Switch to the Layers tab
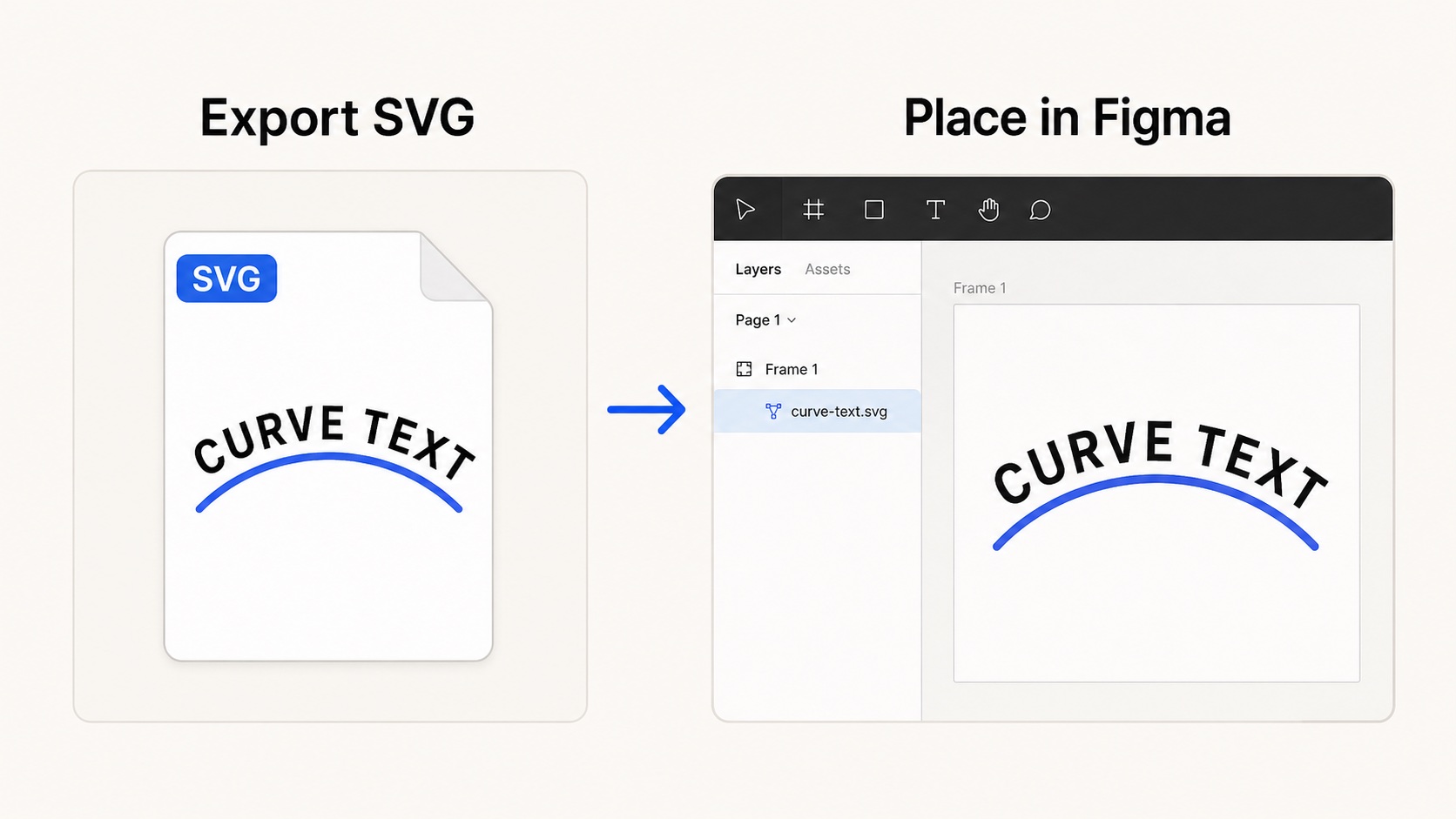Image resolution: width=1456 pixels, height=819 pixels. tap(758, 269)
